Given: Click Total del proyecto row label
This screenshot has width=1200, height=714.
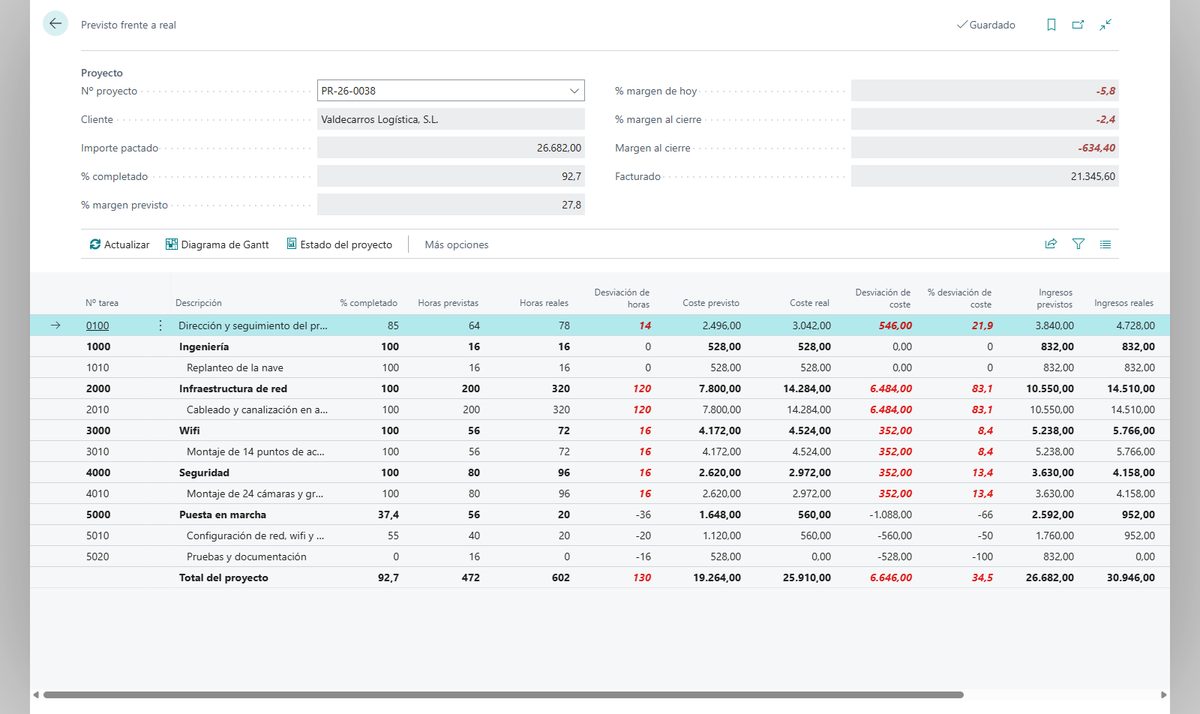Looking at the screenshot, I should [223, 578].
